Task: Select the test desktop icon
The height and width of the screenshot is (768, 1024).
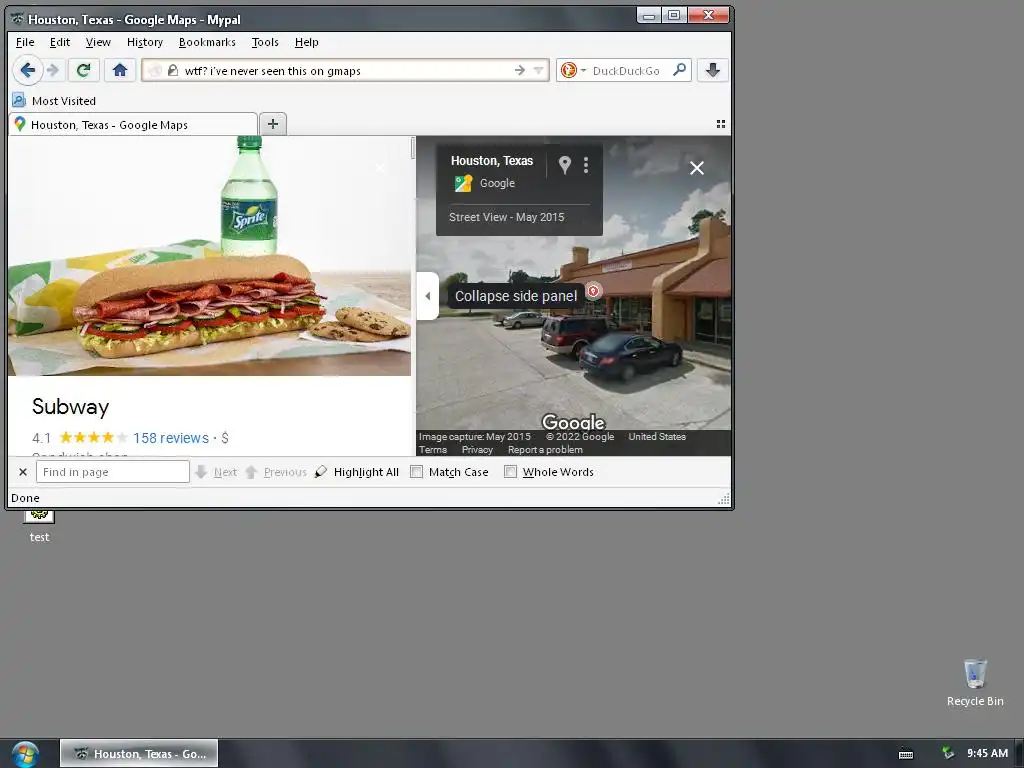Action: pos(39,528)
